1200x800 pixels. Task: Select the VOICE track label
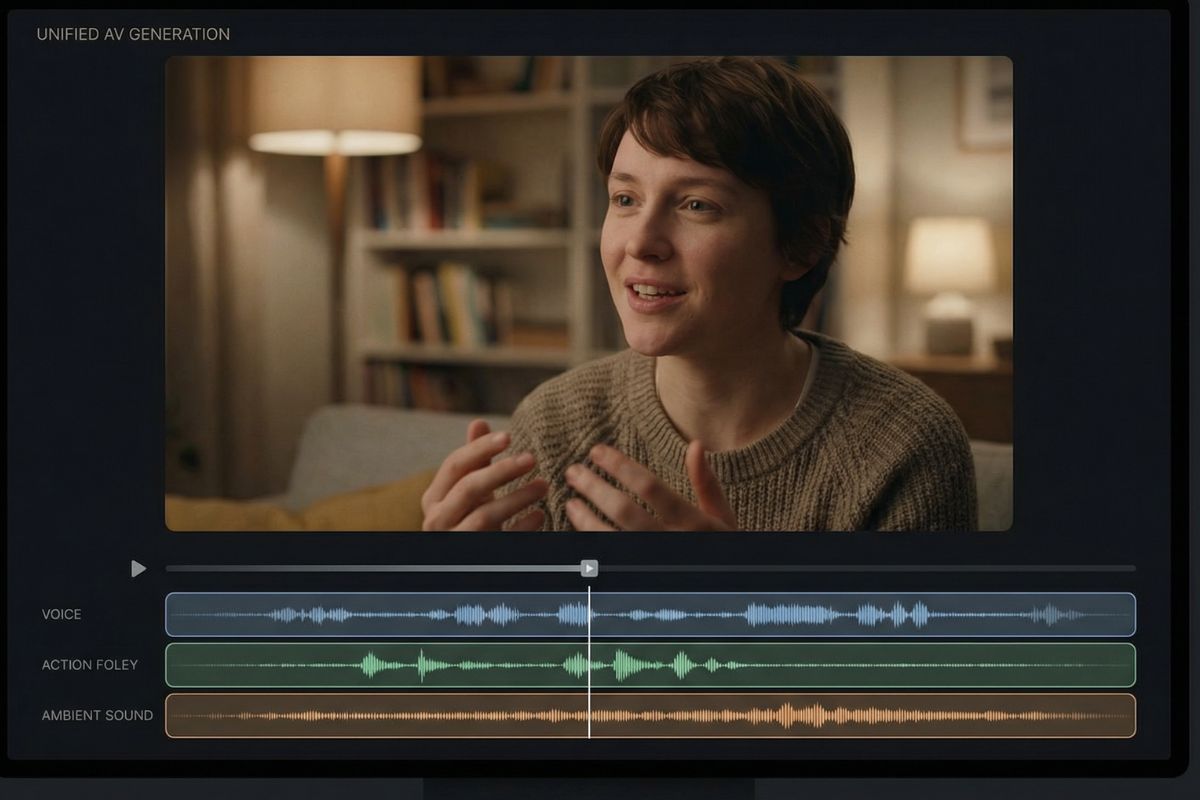[62, 615]
